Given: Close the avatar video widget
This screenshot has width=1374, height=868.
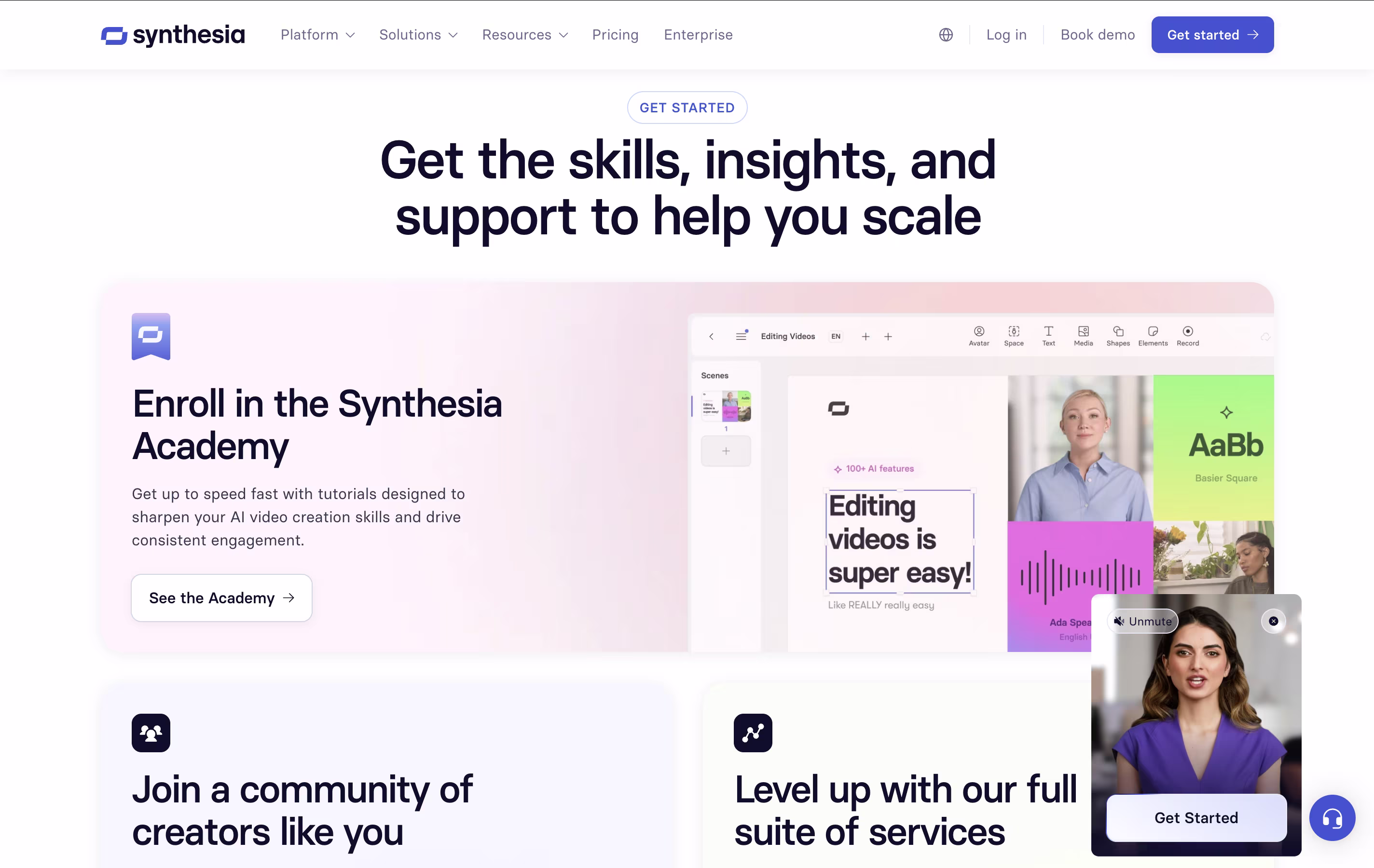Looking at the screenshot, I should (x=1273, y=621).
